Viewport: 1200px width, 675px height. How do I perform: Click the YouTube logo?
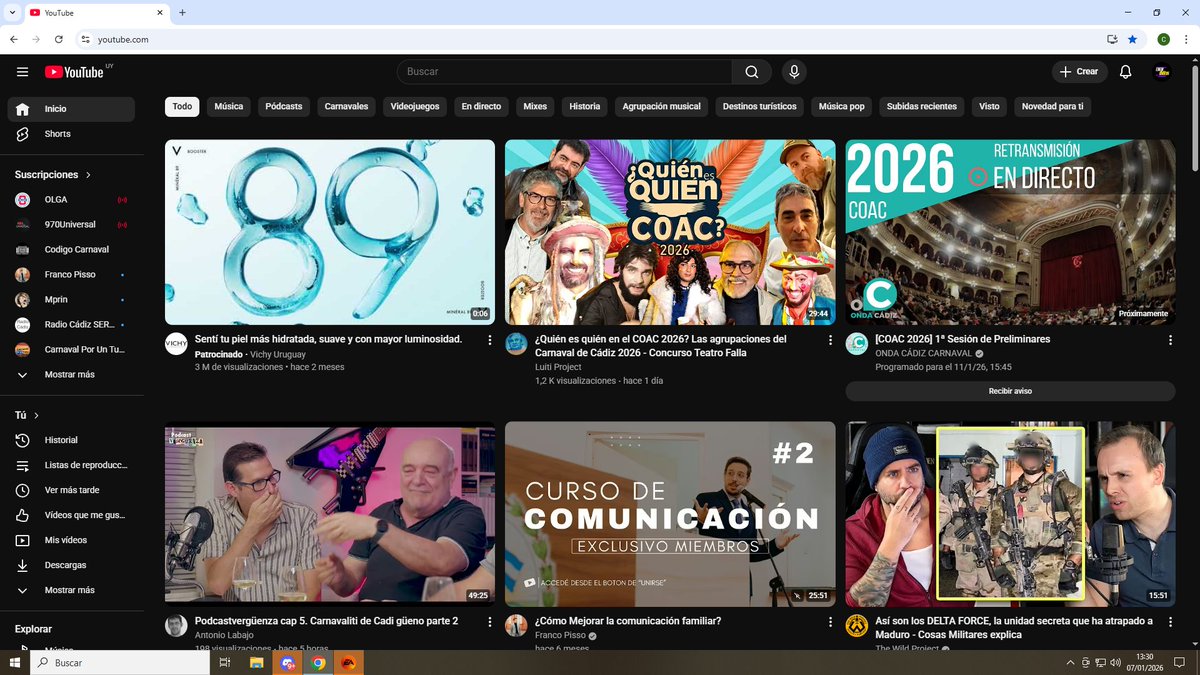(x=75, y=71)
